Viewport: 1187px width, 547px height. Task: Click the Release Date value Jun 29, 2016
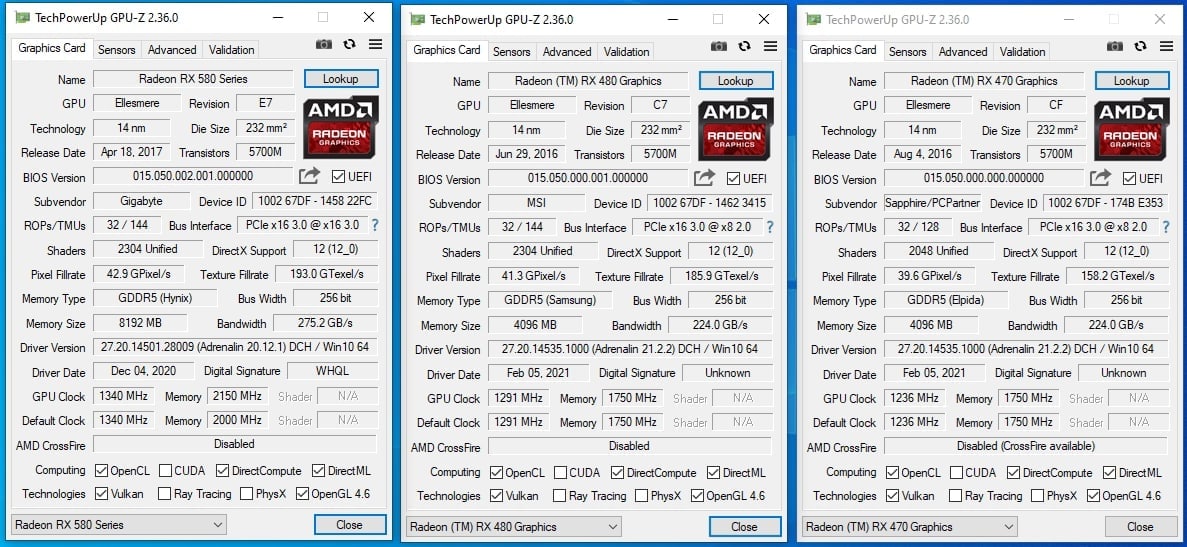pos(526,154)
